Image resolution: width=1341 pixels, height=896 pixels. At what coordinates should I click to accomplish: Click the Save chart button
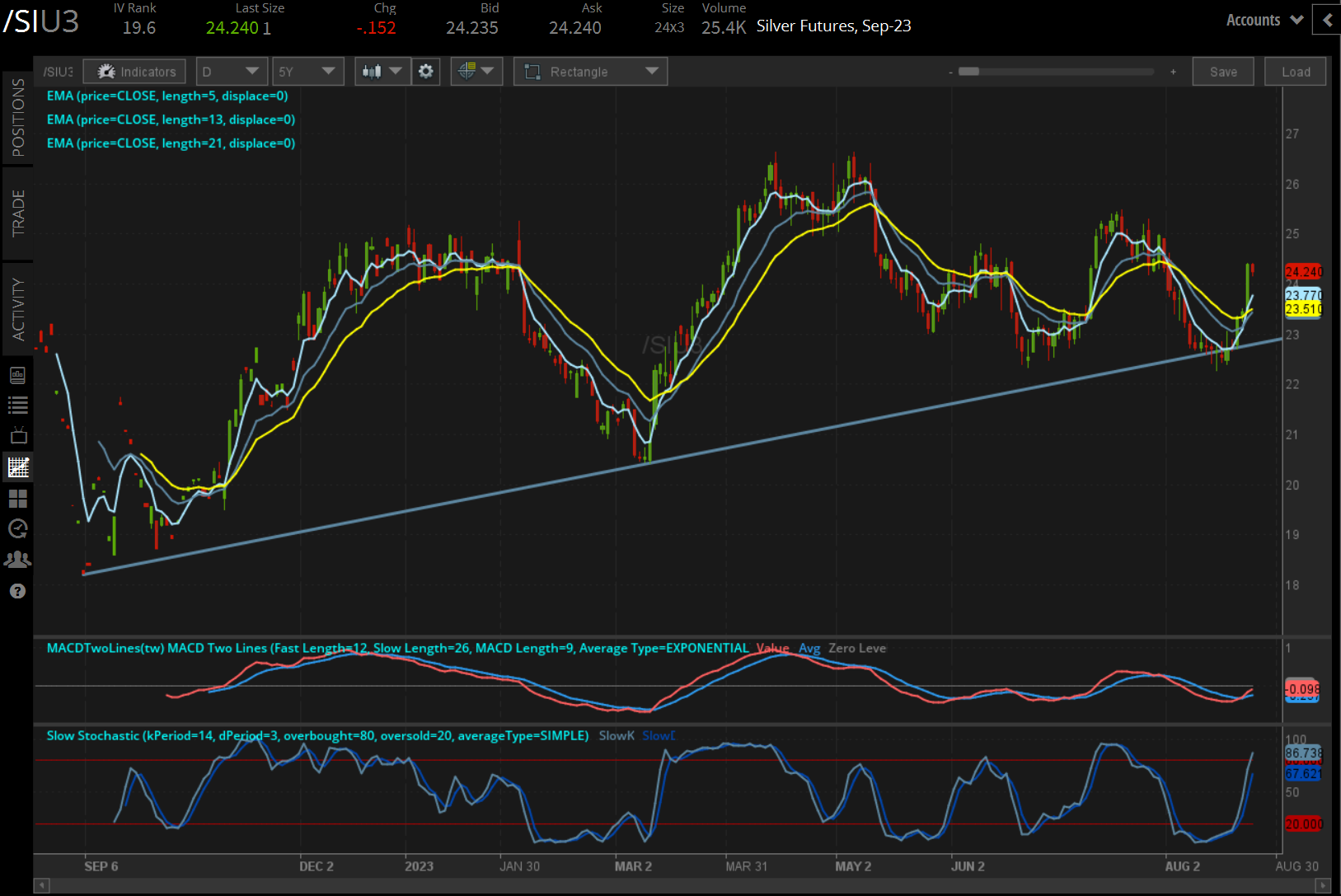point(1222,72)
